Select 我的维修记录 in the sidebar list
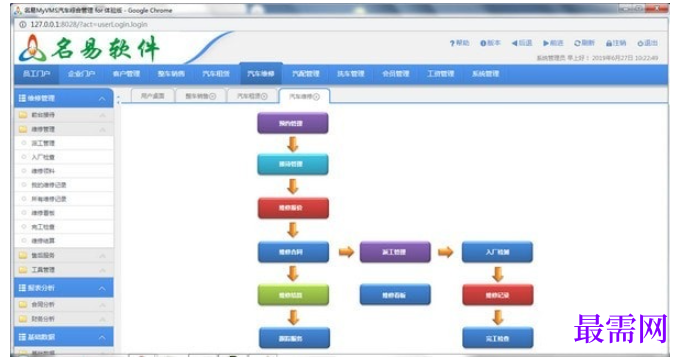 [64, 185]
